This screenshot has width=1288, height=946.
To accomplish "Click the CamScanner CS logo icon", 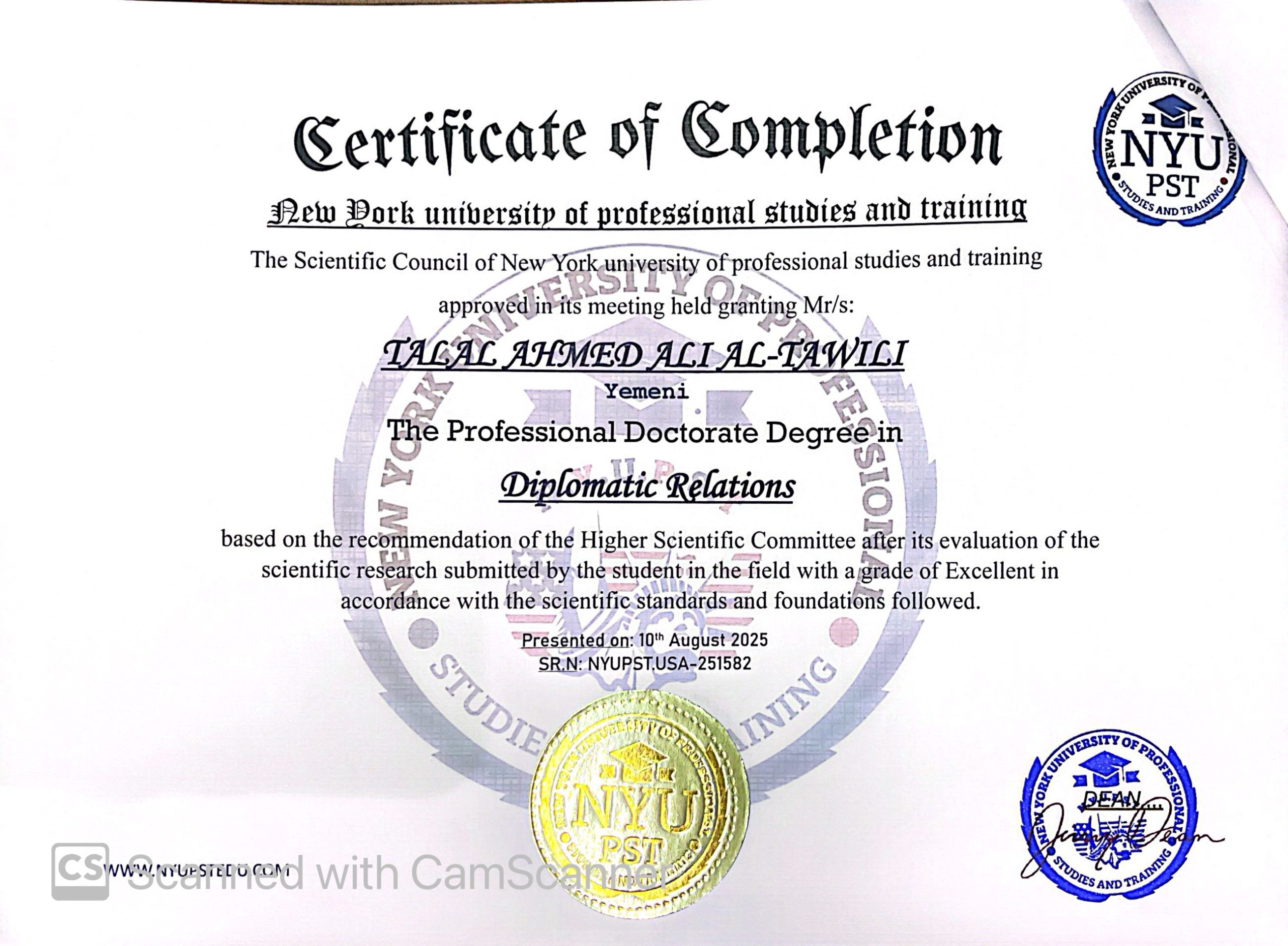I will 79,872.
